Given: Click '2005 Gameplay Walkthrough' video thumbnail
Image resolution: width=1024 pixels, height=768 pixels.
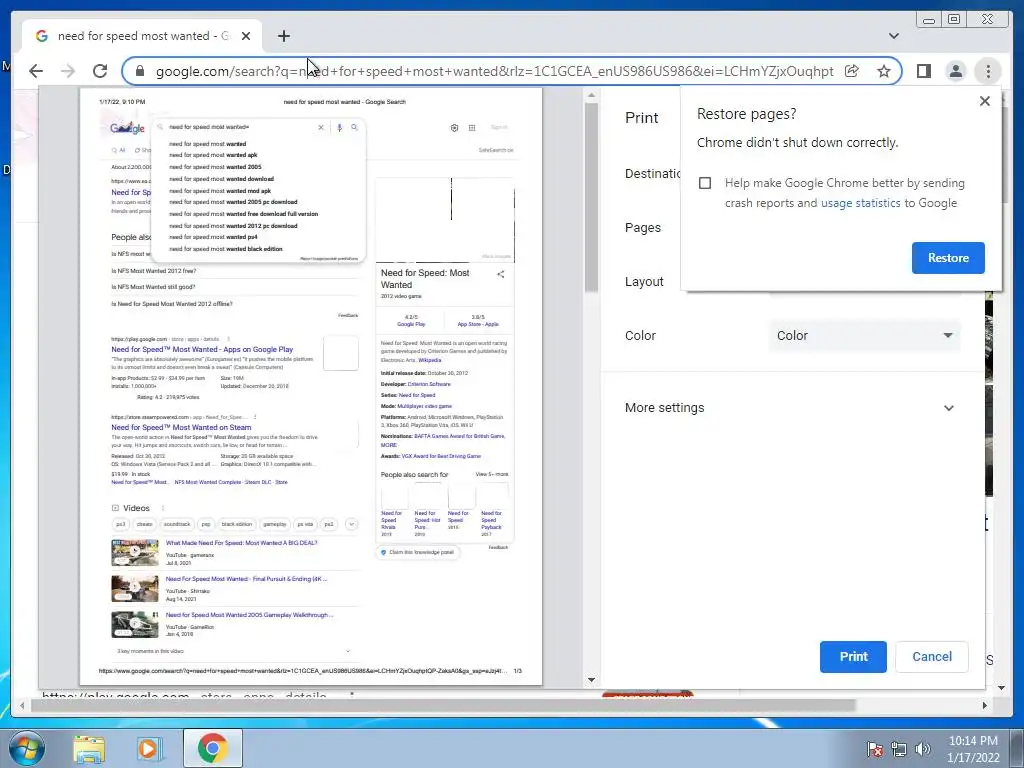Looking at the screenshot, I should pyautogui.click(x=135, y=624).
